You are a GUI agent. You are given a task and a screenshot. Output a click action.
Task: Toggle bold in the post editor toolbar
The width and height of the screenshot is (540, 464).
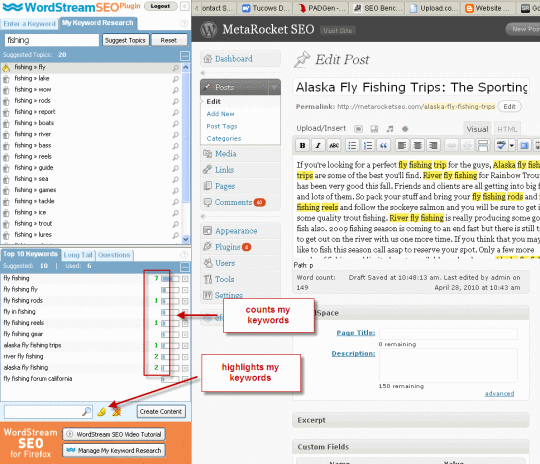coord(302,145)
